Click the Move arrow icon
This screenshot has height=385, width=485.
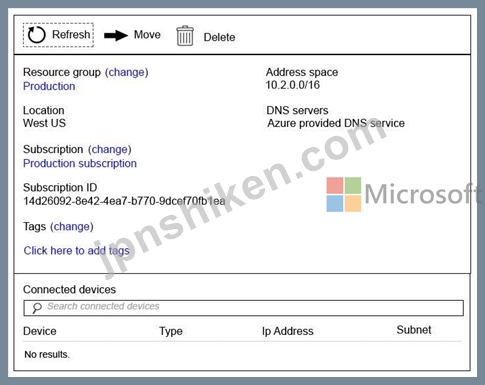tap(116, 35)
